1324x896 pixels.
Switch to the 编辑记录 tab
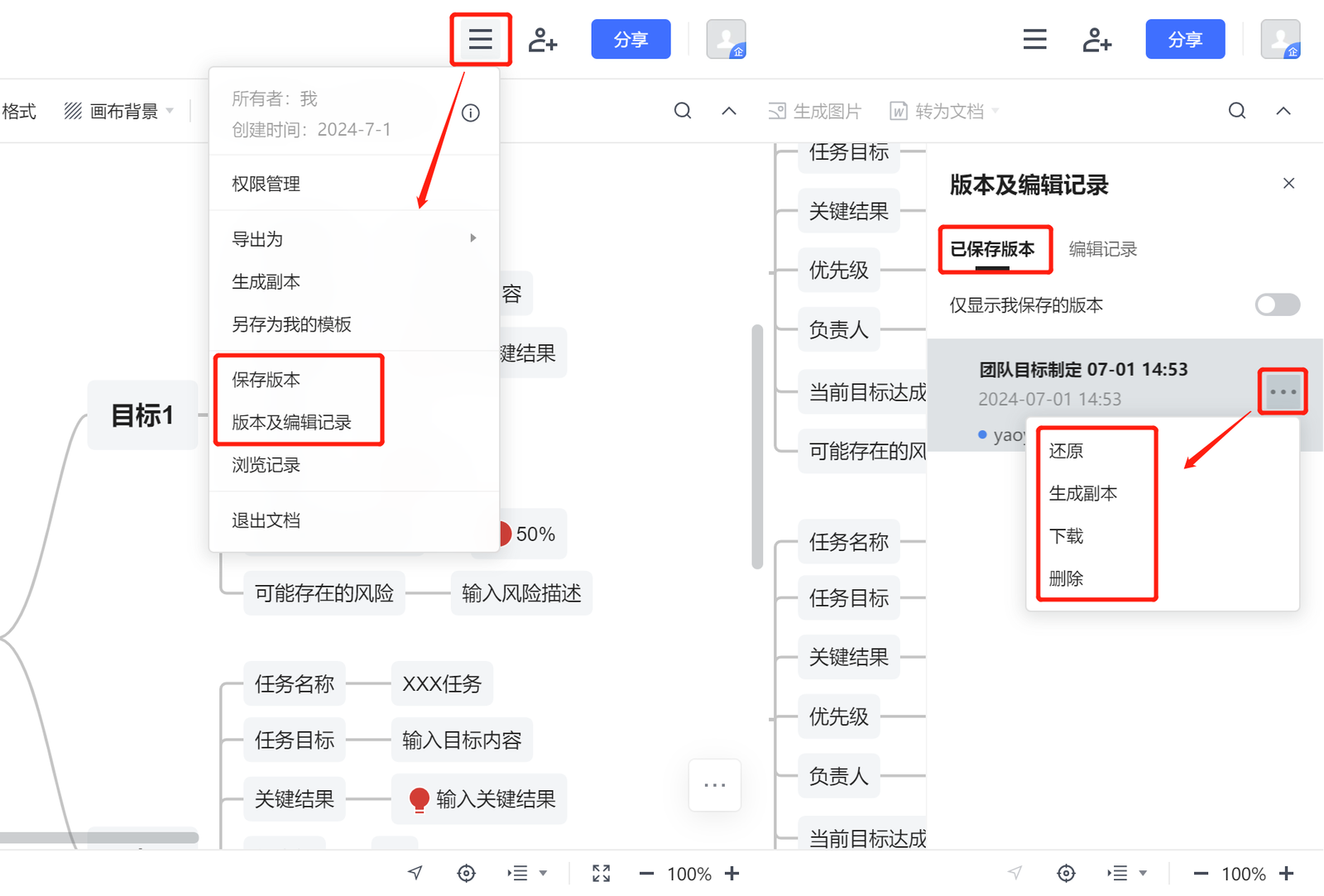pyautogui.click(x=1103, y=249)
